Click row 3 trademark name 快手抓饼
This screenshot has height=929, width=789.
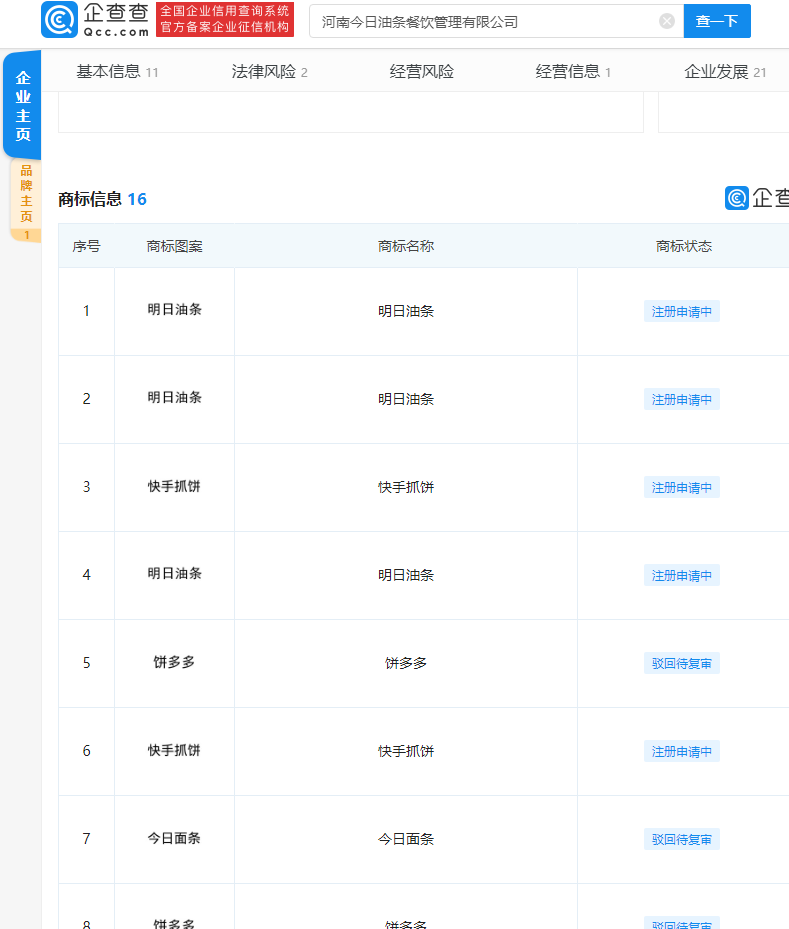(406, 487)
